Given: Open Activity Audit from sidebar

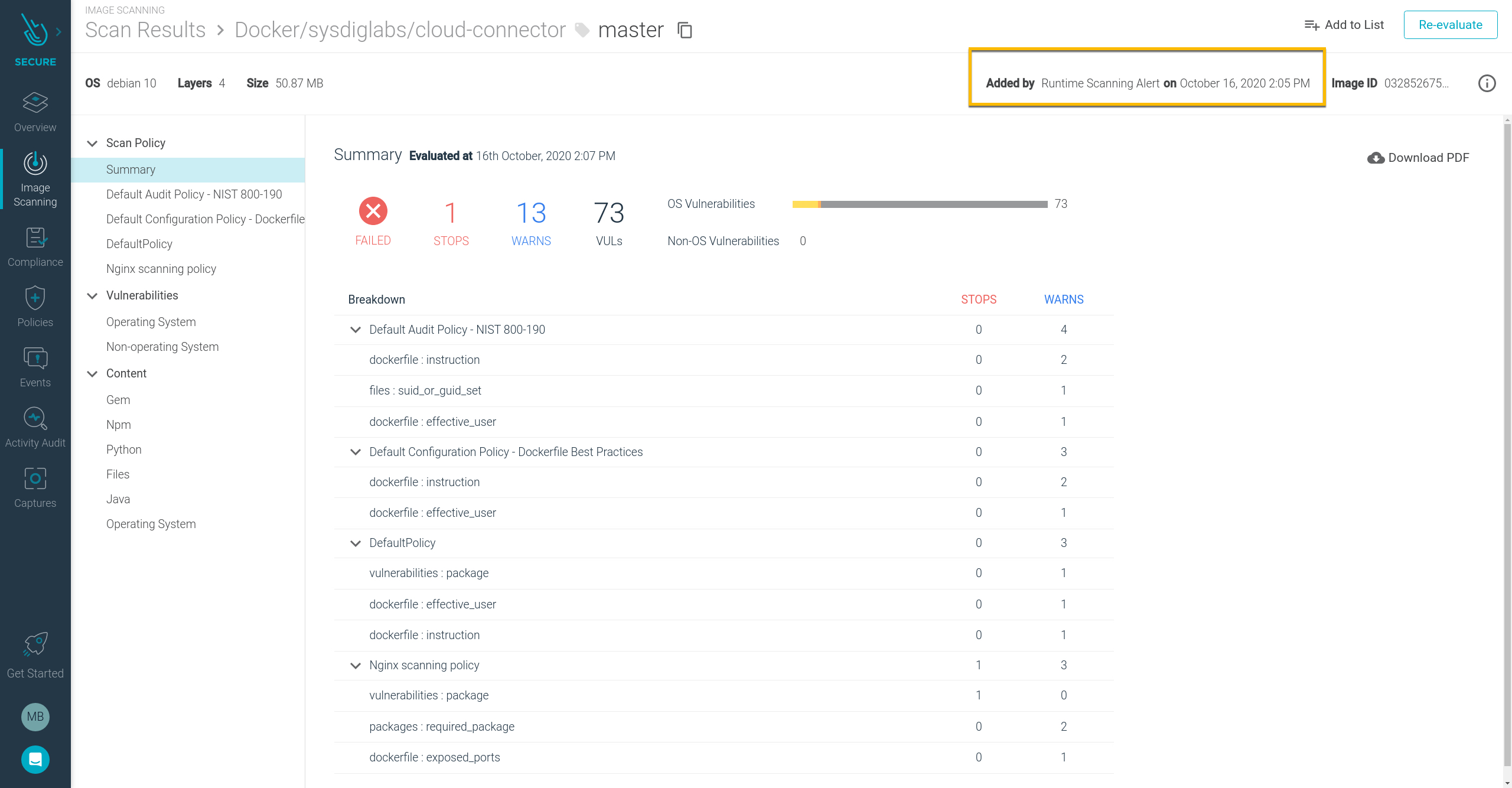Looking at the screenshot, I should [35, 419].
